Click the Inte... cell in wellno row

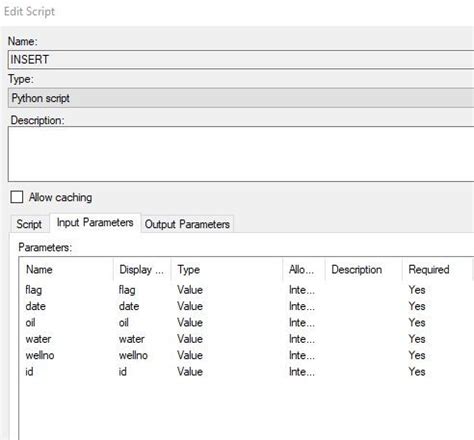(x=302, y=355)
